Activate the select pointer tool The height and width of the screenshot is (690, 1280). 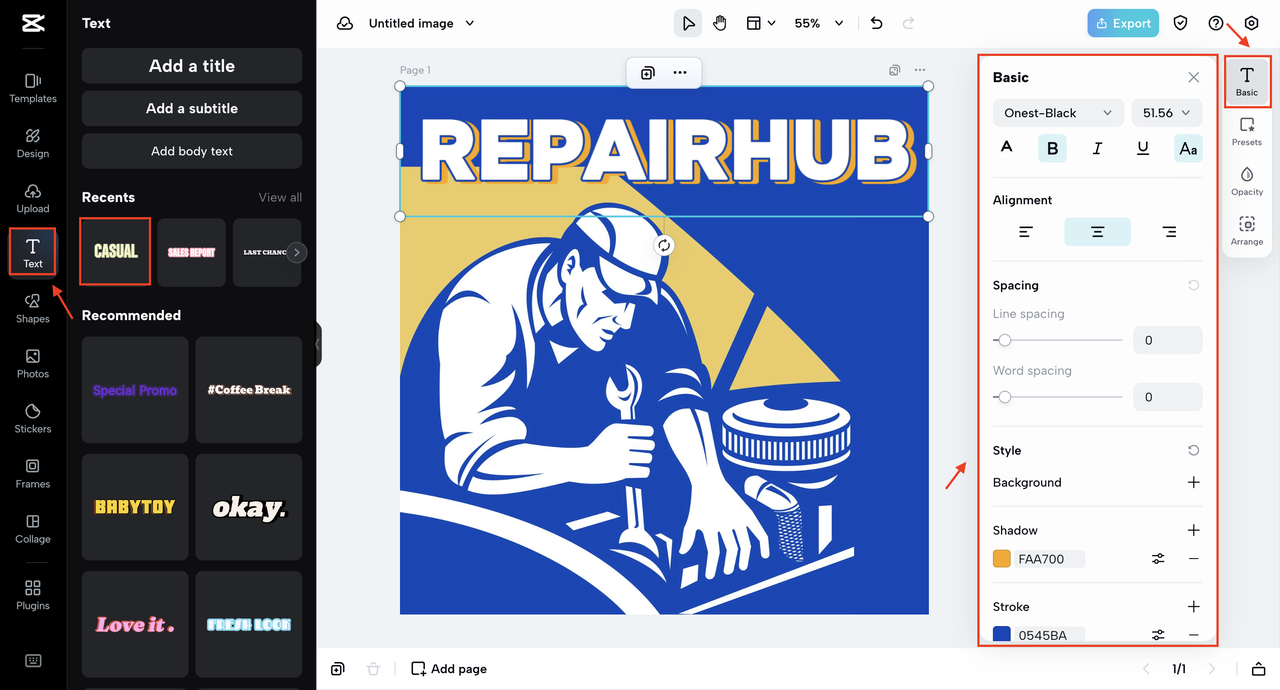[x=688, y=23]
